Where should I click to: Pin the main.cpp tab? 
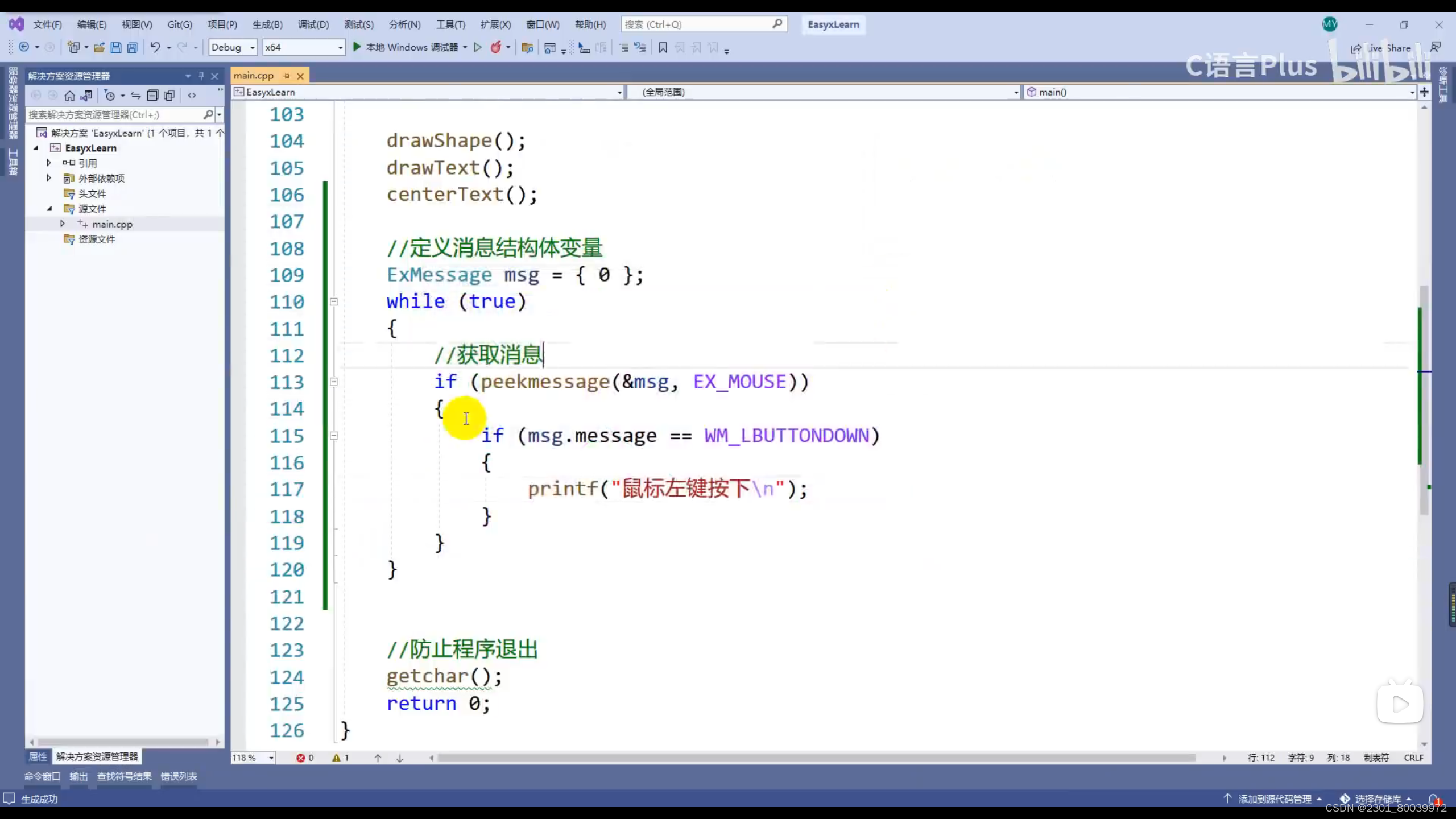click(287, 76)
